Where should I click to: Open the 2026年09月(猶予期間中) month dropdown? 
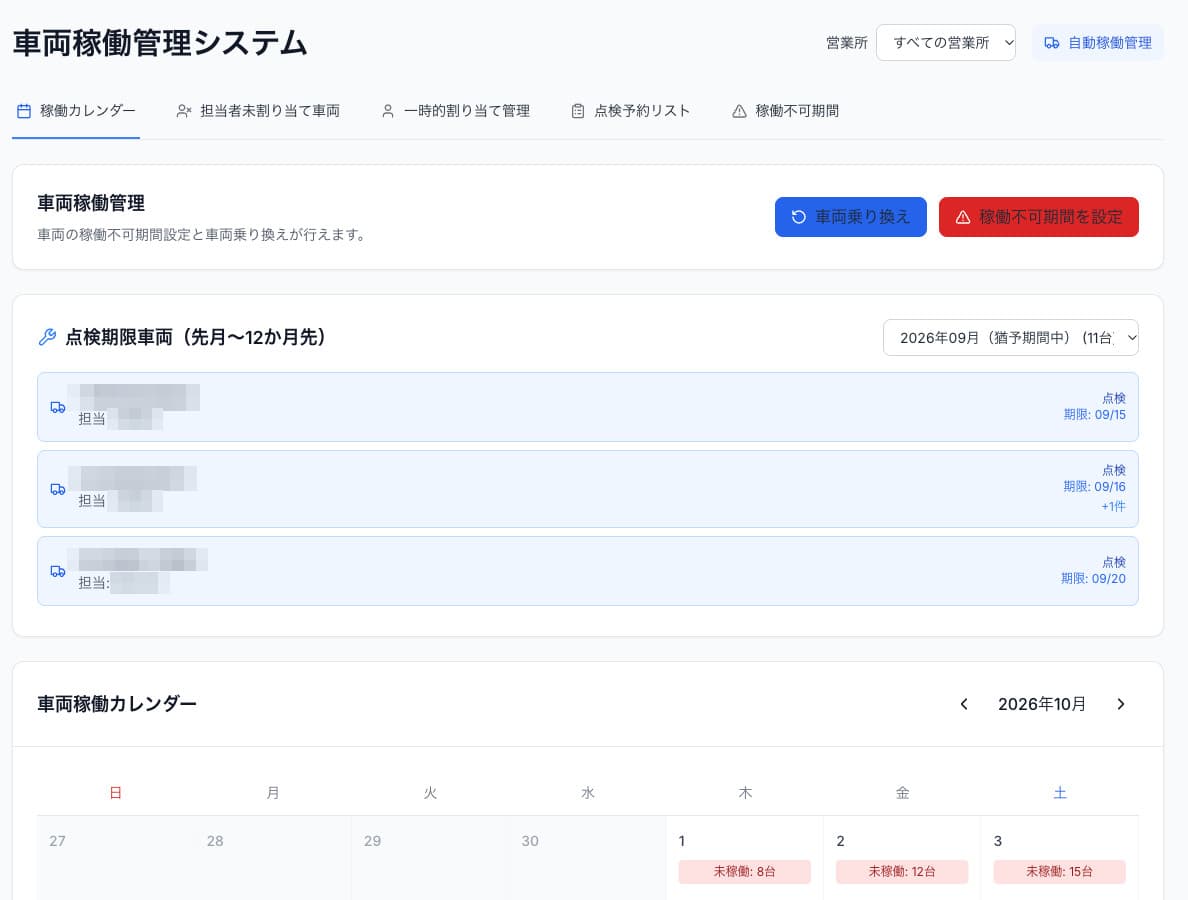(1010, 338)
